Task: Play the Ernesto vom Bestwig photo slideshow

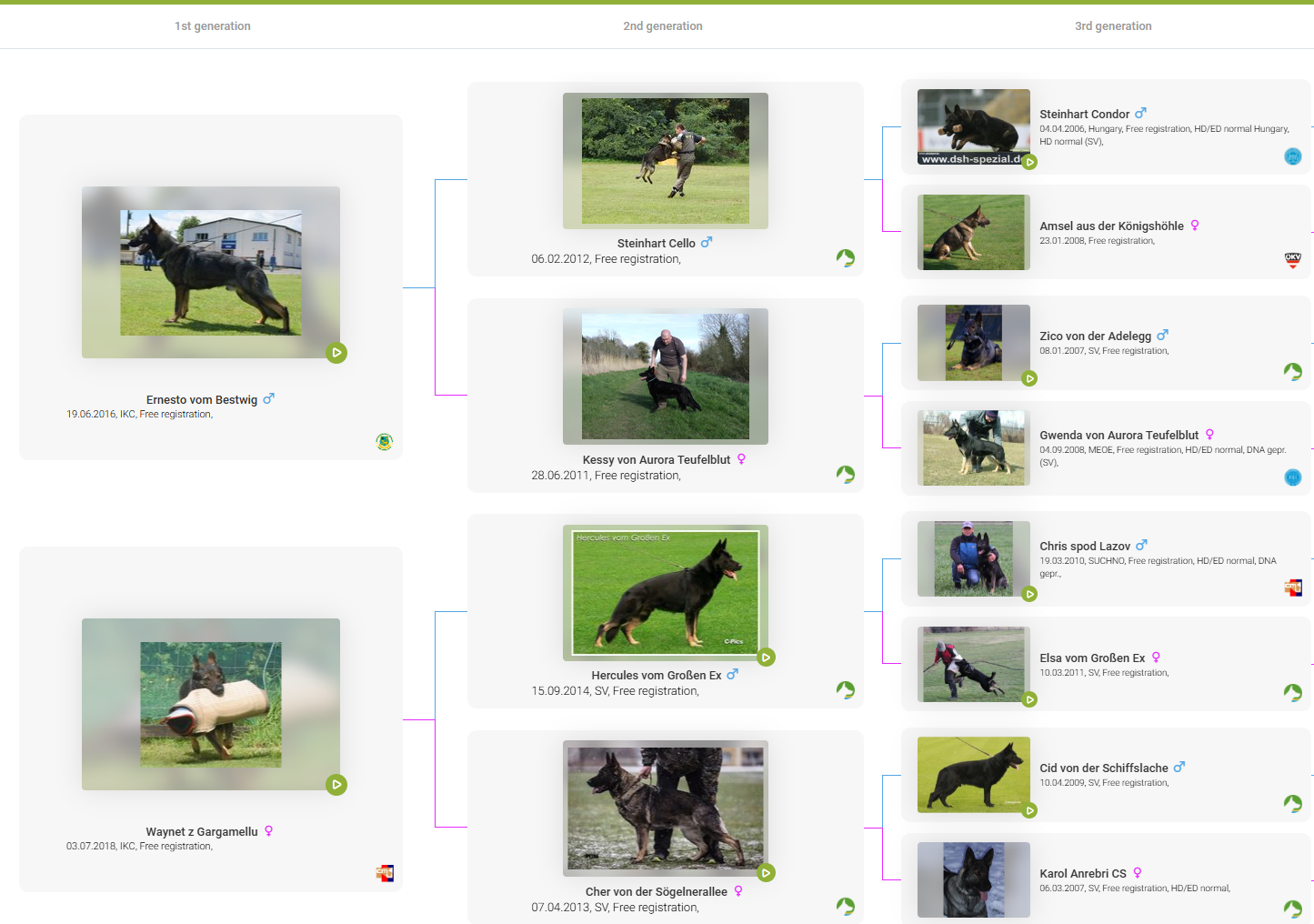Action: (336, 353)
